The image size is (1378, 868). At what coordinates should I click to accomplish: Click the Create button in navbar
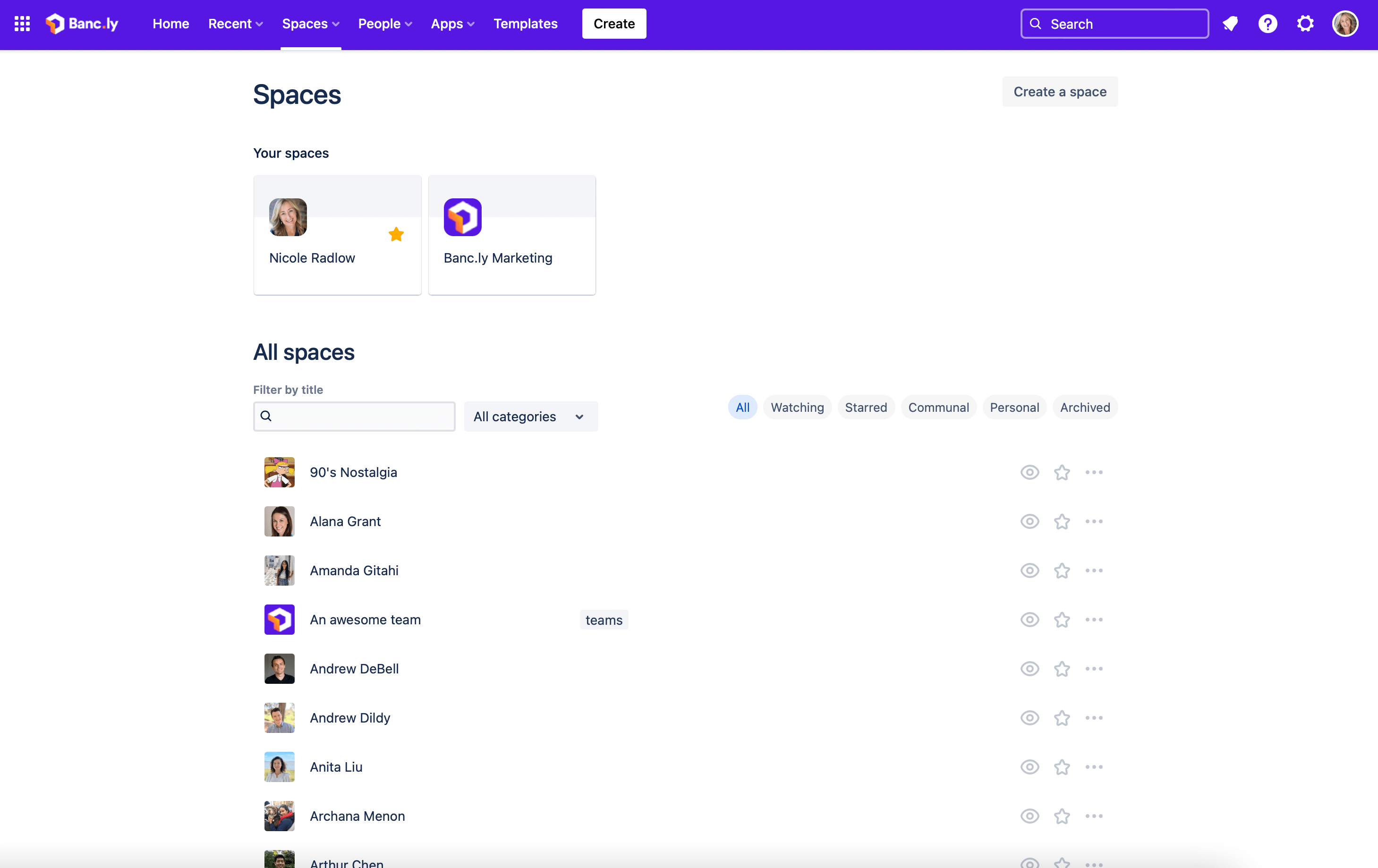pyautogui.click(x=614, y=23)
